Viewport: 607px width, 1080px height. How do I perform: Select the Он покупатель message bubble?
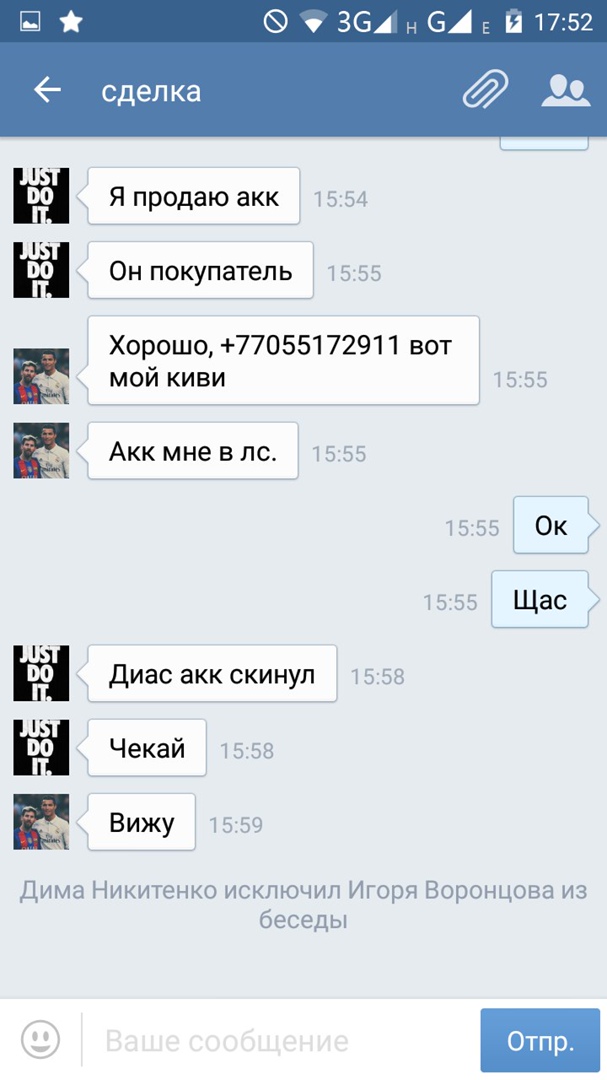tap(200, 271)
